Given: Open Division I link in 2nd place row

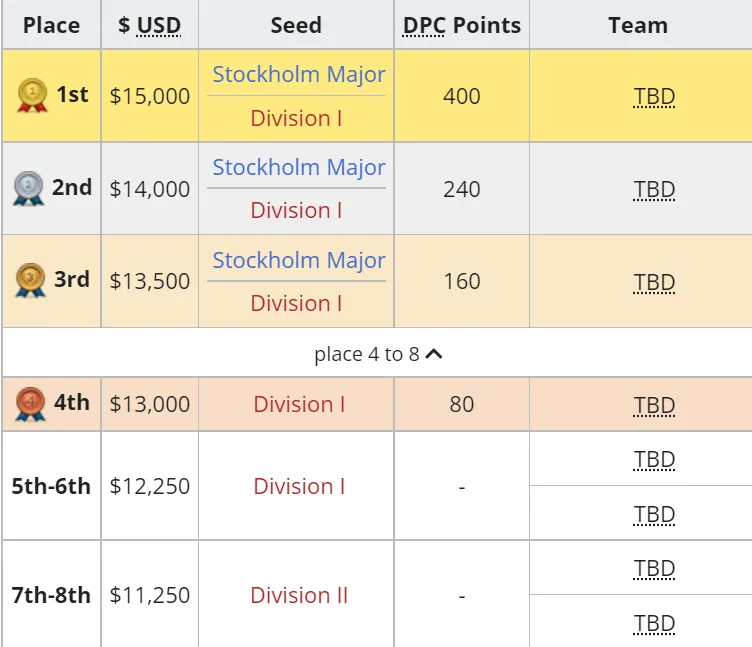Looking at the screenshot, I should [x=296, y=211].
